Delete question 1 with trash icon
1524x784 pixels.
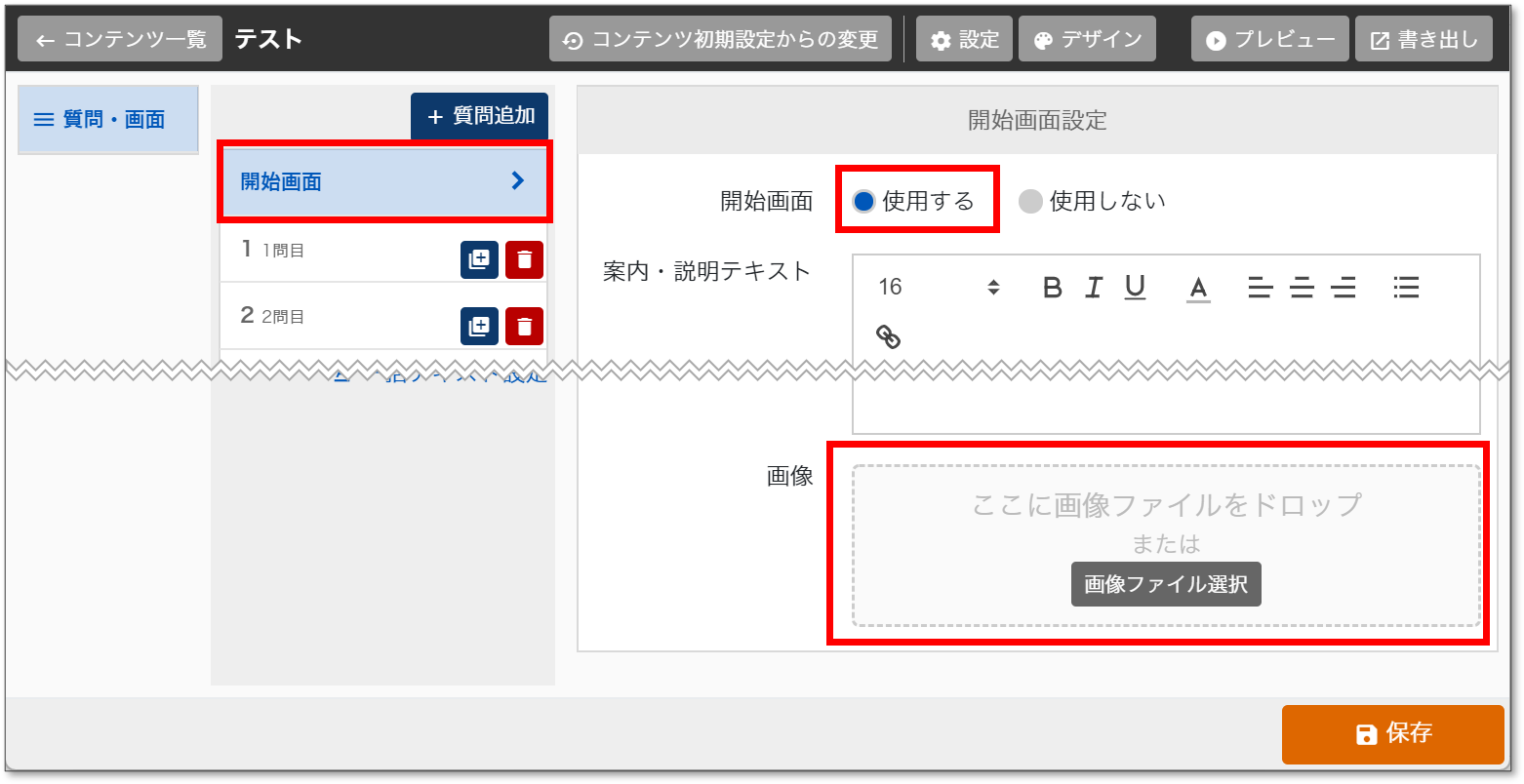tap(524, 260)
